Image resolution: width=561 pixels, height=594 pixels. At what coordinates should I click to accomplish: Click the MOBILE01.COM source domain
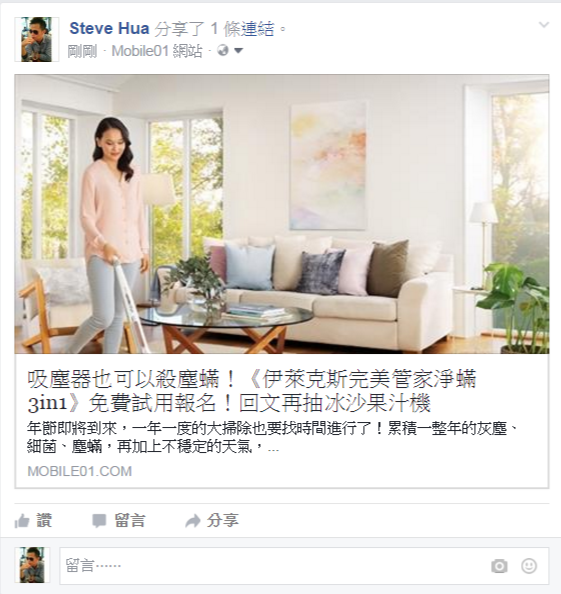tap(80, 471)
